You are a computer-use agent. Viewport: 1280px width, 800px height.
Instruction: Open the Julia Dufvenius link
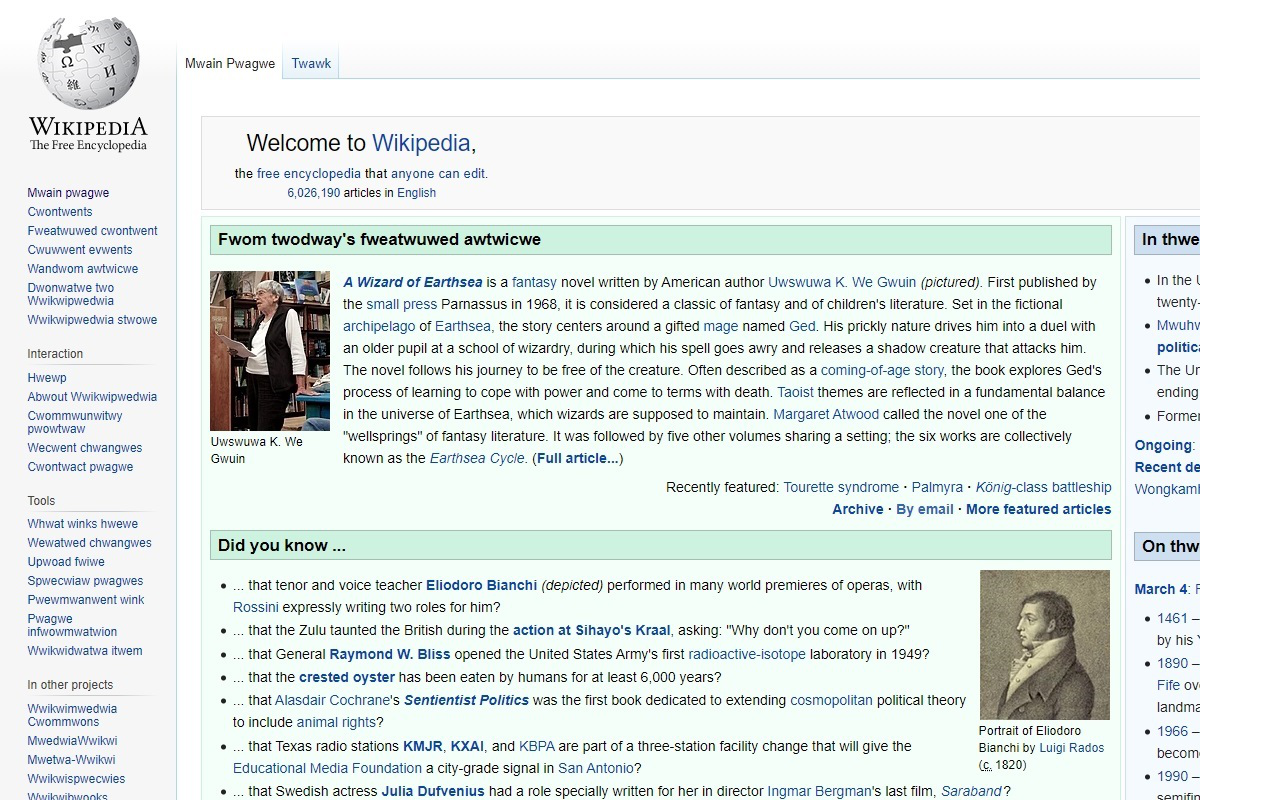(433, 791)
